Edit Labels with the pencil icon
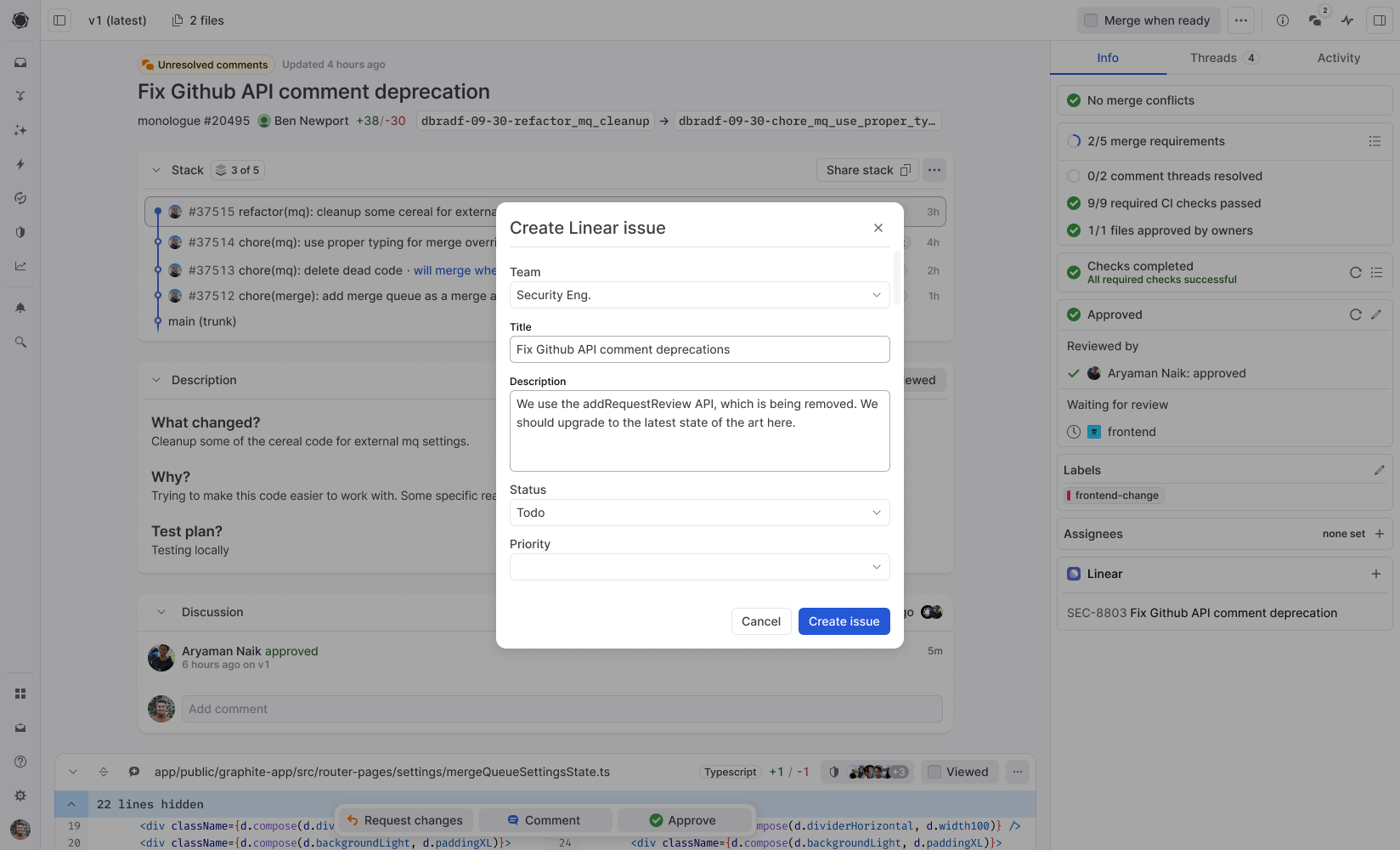 point(1379,470)
